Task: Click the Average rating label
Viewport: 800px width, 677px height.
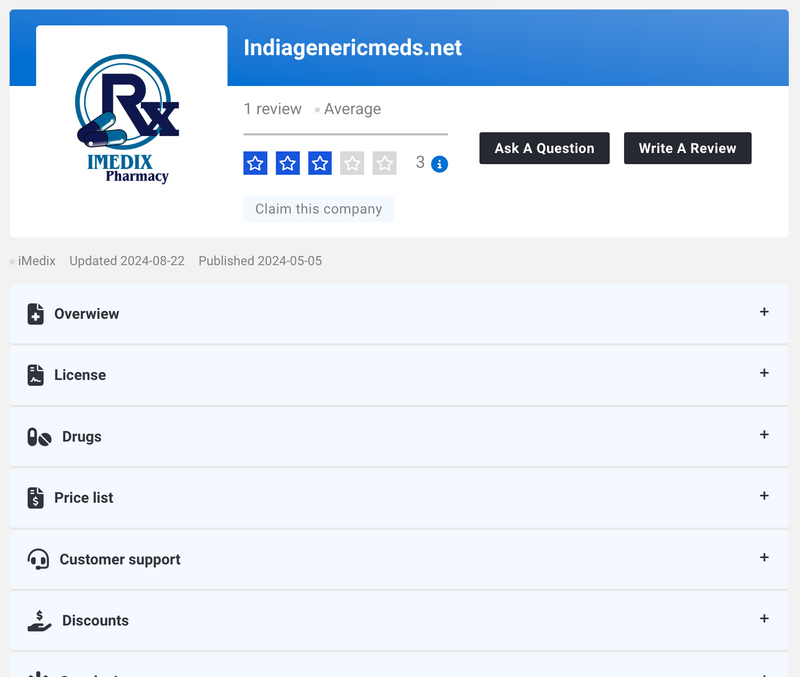Action: click(353, 109)
